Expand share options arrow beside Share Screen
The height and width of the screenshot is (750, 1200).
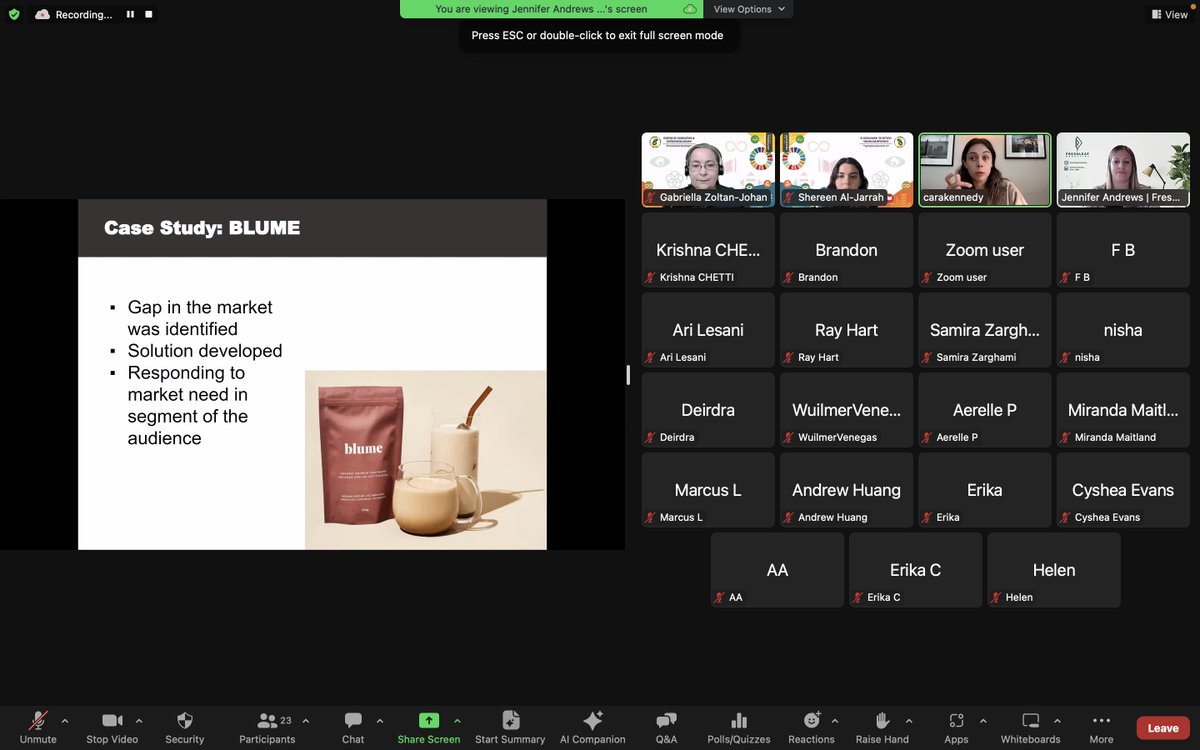[x=457, y=720]
